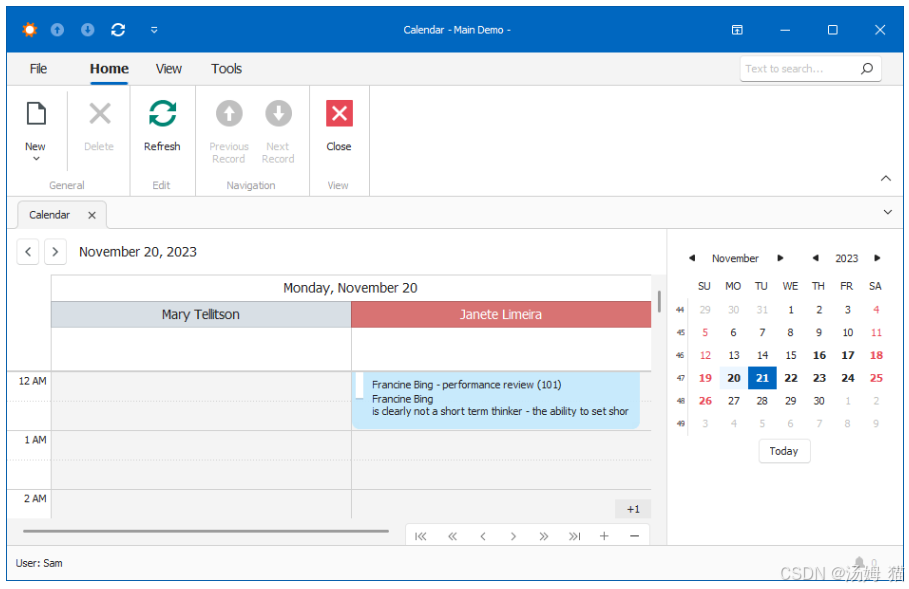Collapse the ribbon with the chevron

pos(886,179)
